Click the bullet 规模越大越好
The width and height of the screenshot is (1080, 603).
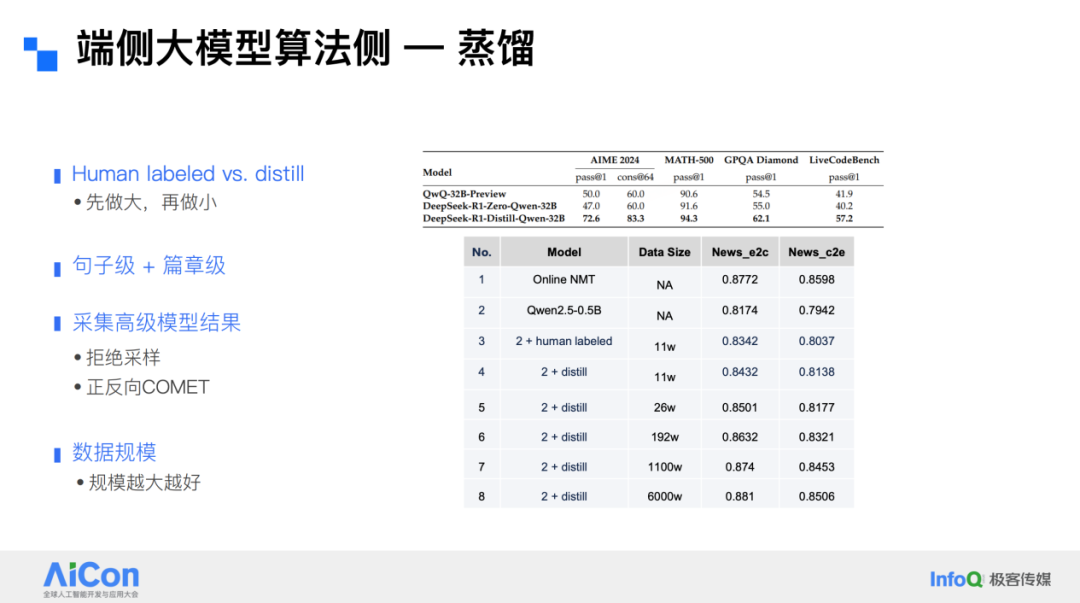click(145, 482)
